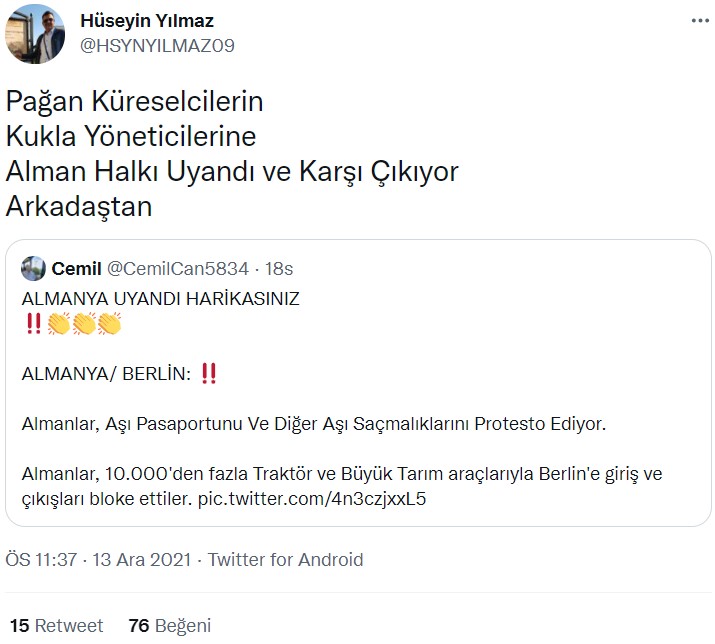The image size is (715, 644).
Task: Open the @HSYNYILMAZ09 handle
Action: 155,45
